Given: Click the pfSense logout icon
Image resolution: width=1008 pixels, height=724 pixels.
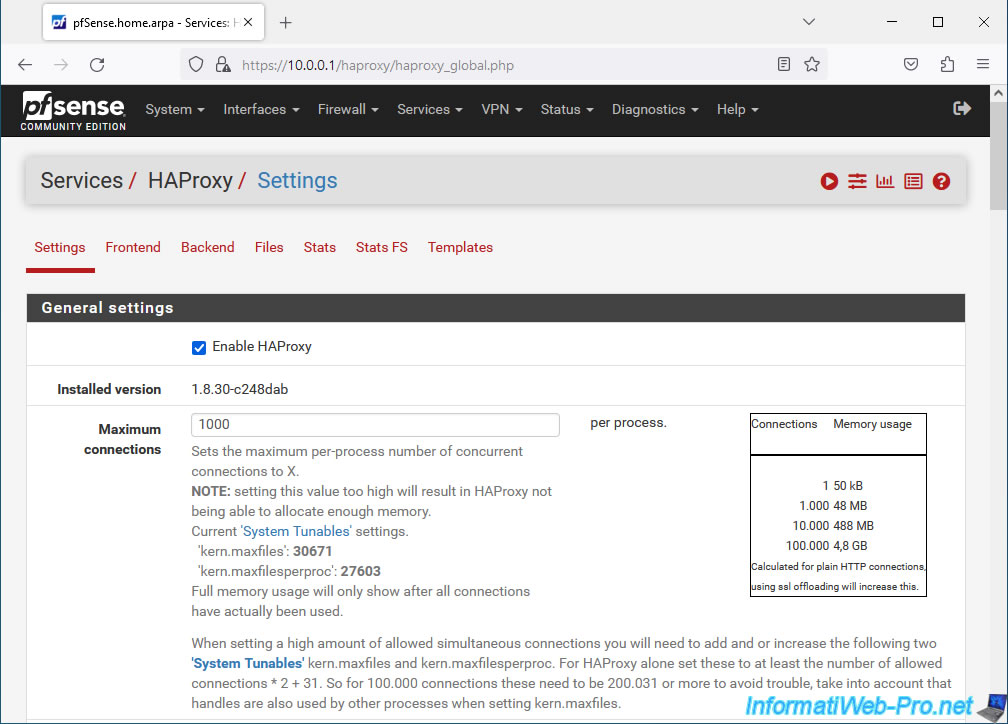Looking at the screenshot, I should pos(962,109).
